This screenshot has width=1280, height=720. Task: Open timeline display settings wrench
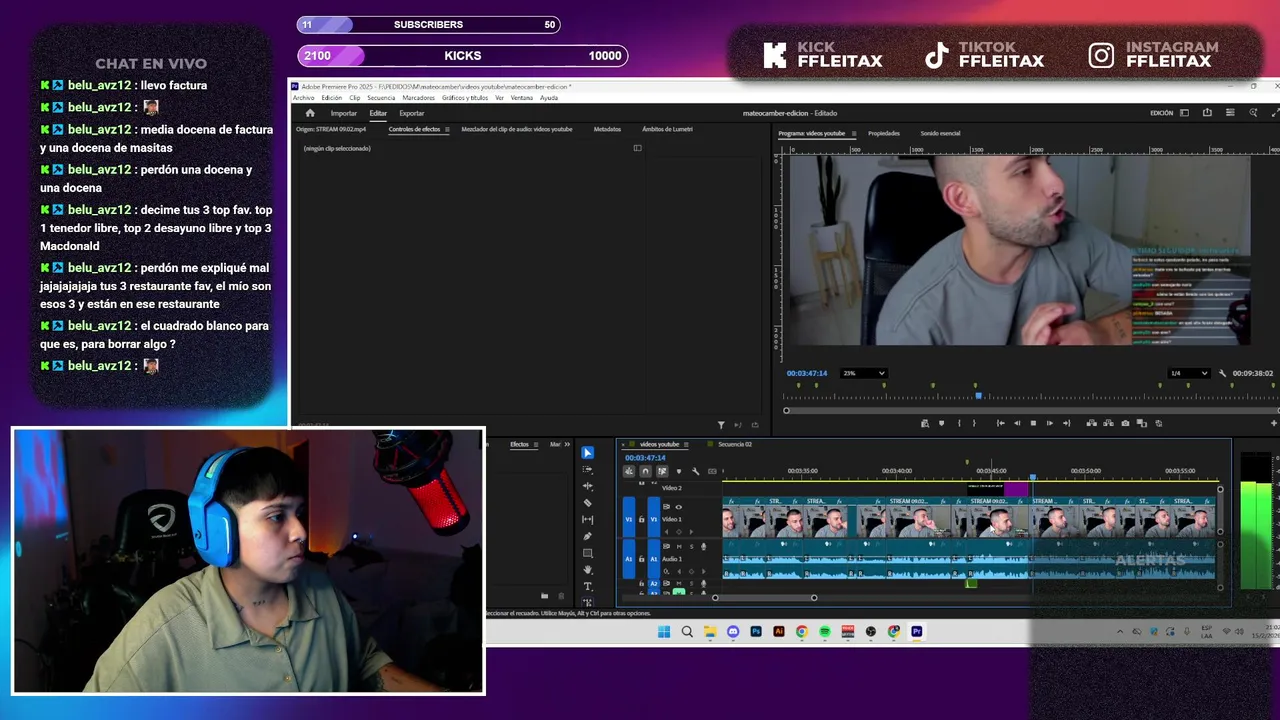[x=695, y=471]
